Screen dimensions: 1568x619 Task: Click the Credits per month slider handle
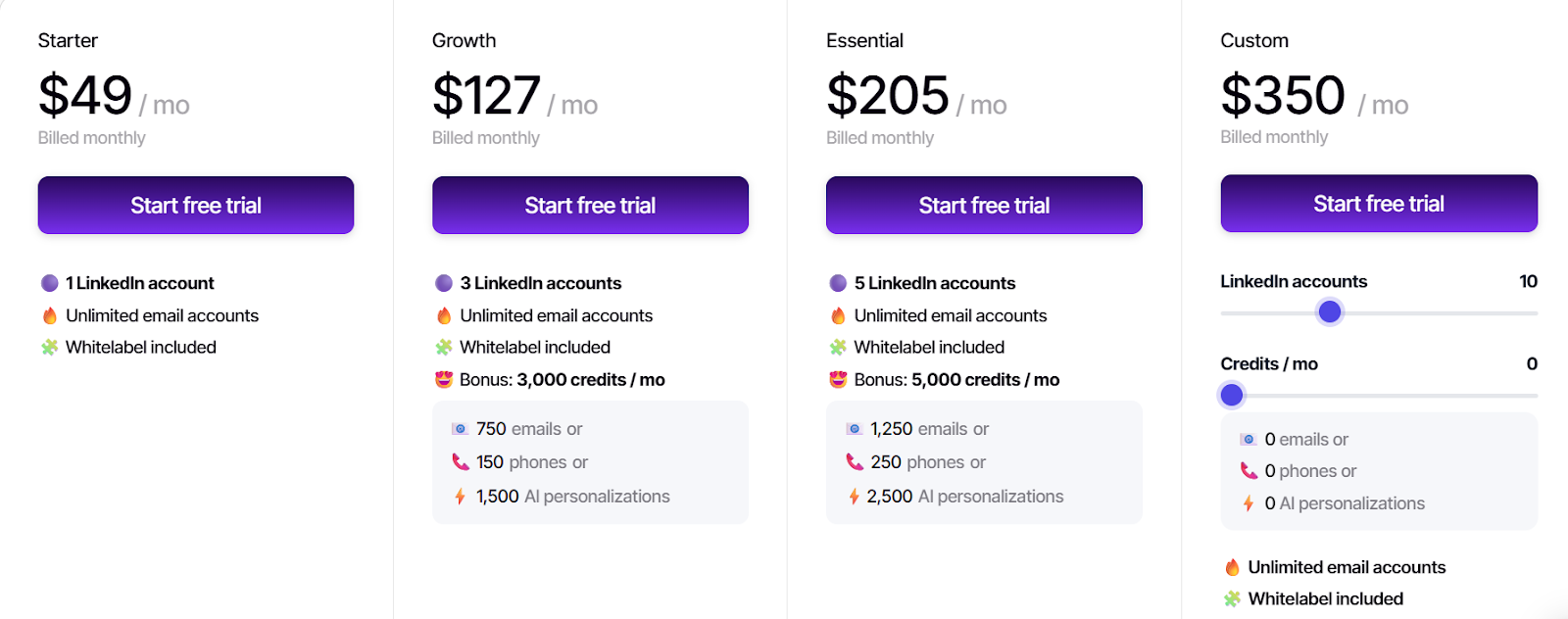1231,395
